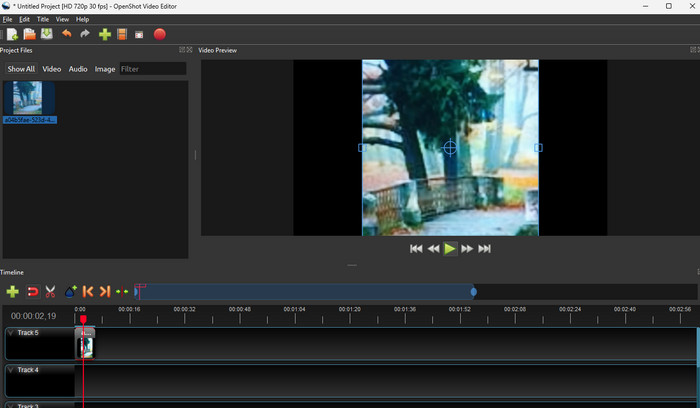Open the View menu

(62, 19)
